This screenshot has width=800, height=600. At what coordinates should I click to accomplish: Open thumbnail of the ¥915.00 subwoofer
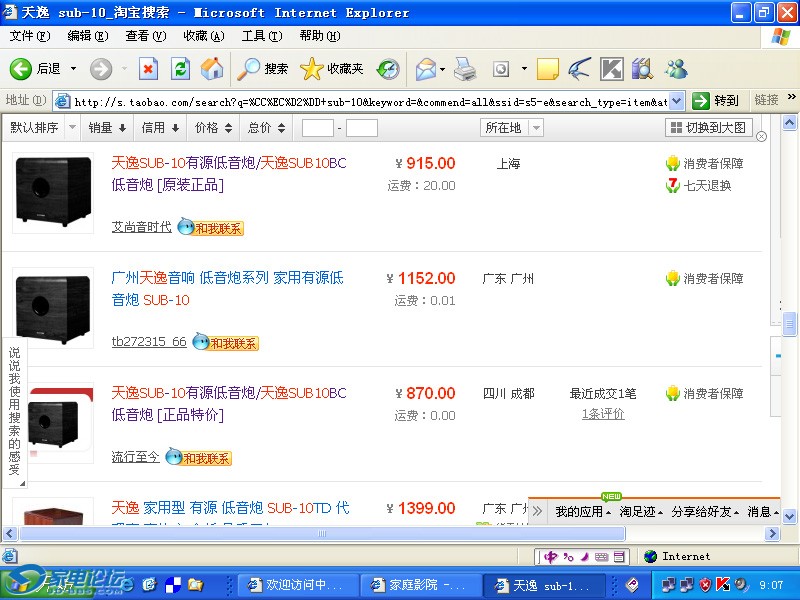coord(53,192)
